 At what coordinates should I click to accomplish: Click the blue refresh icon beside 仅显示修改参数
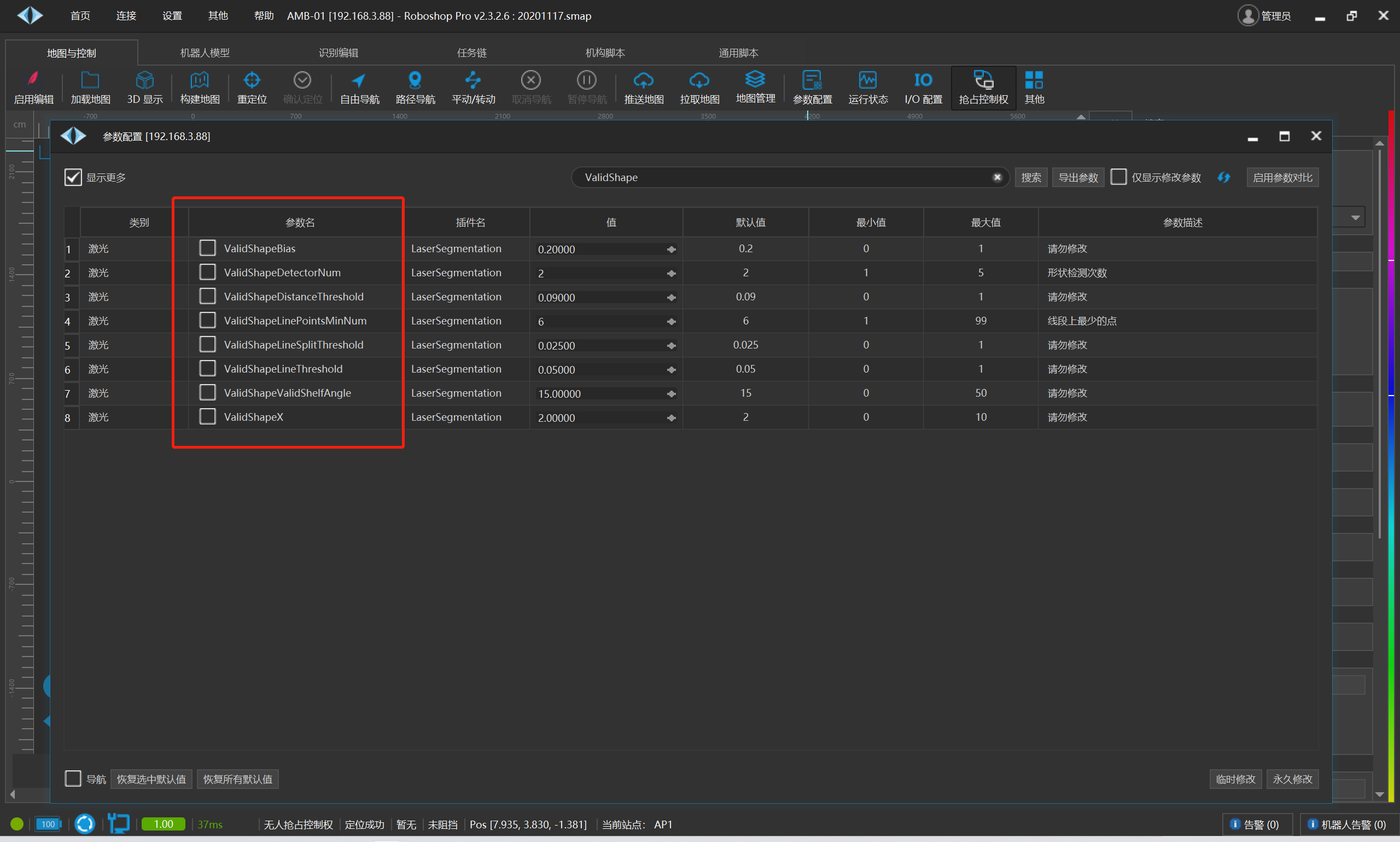pos(1224,178)
